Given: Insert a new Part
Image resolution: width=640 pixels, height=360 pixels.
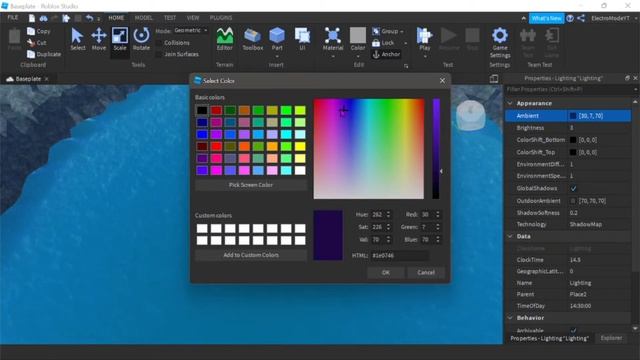Looking at the screenshot, I should [x=277, y=36].
